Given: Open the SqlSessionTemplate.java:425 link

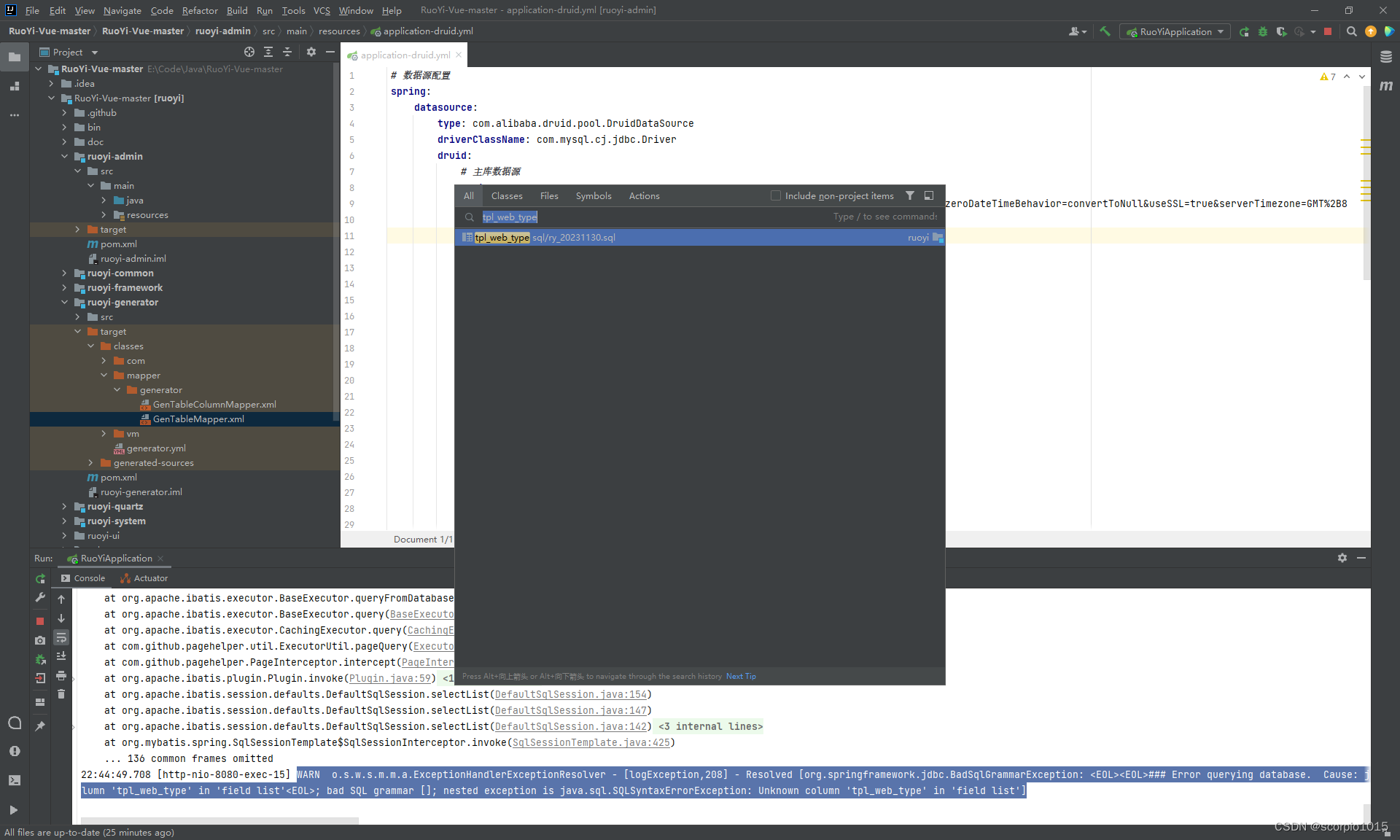Looking at the screenshot, I should 591,742.
